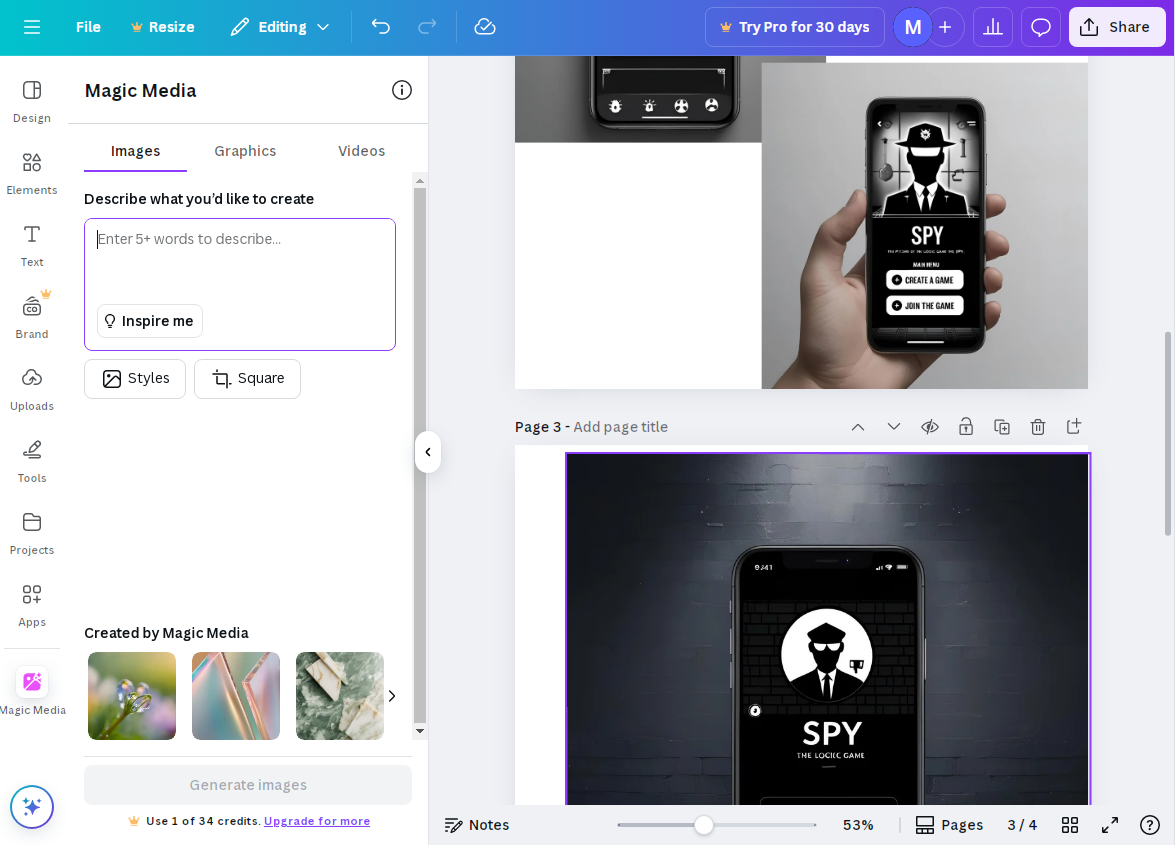Move Page 3 down with chevron

pyautogui.click(x=894, y=427)
